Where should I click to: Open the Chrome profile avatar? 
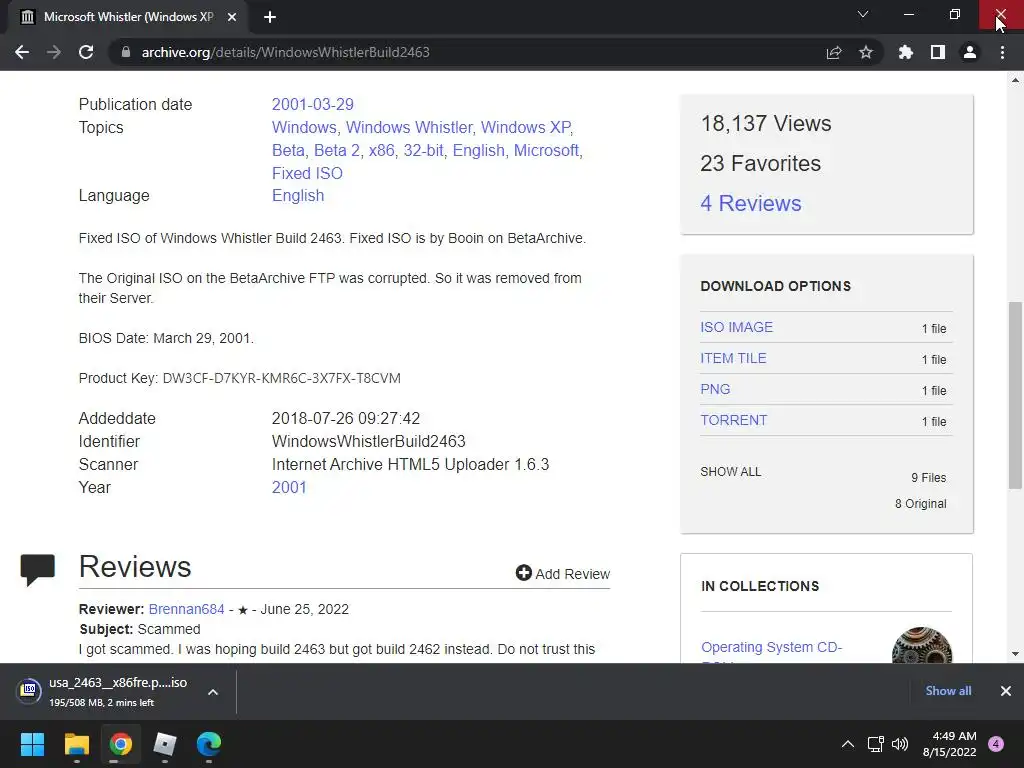coord(970,52)
